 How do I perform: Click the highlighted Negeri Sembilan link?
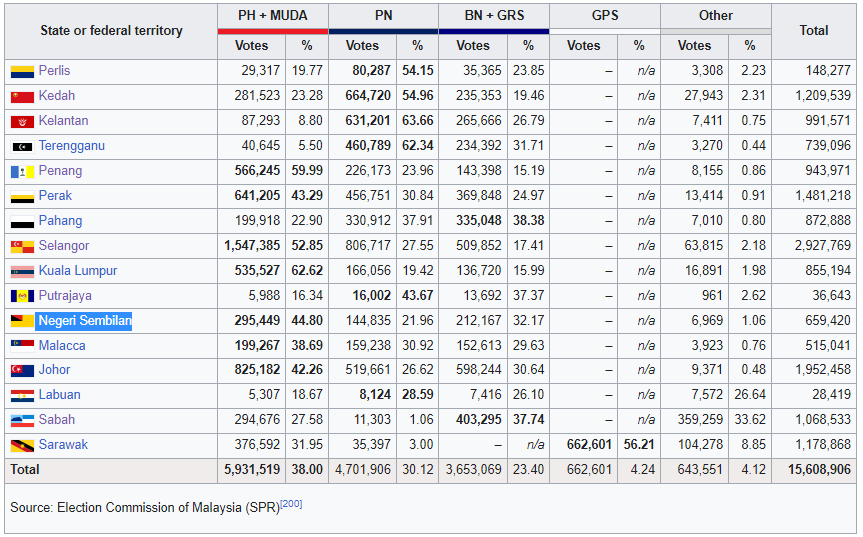point(85,320)
